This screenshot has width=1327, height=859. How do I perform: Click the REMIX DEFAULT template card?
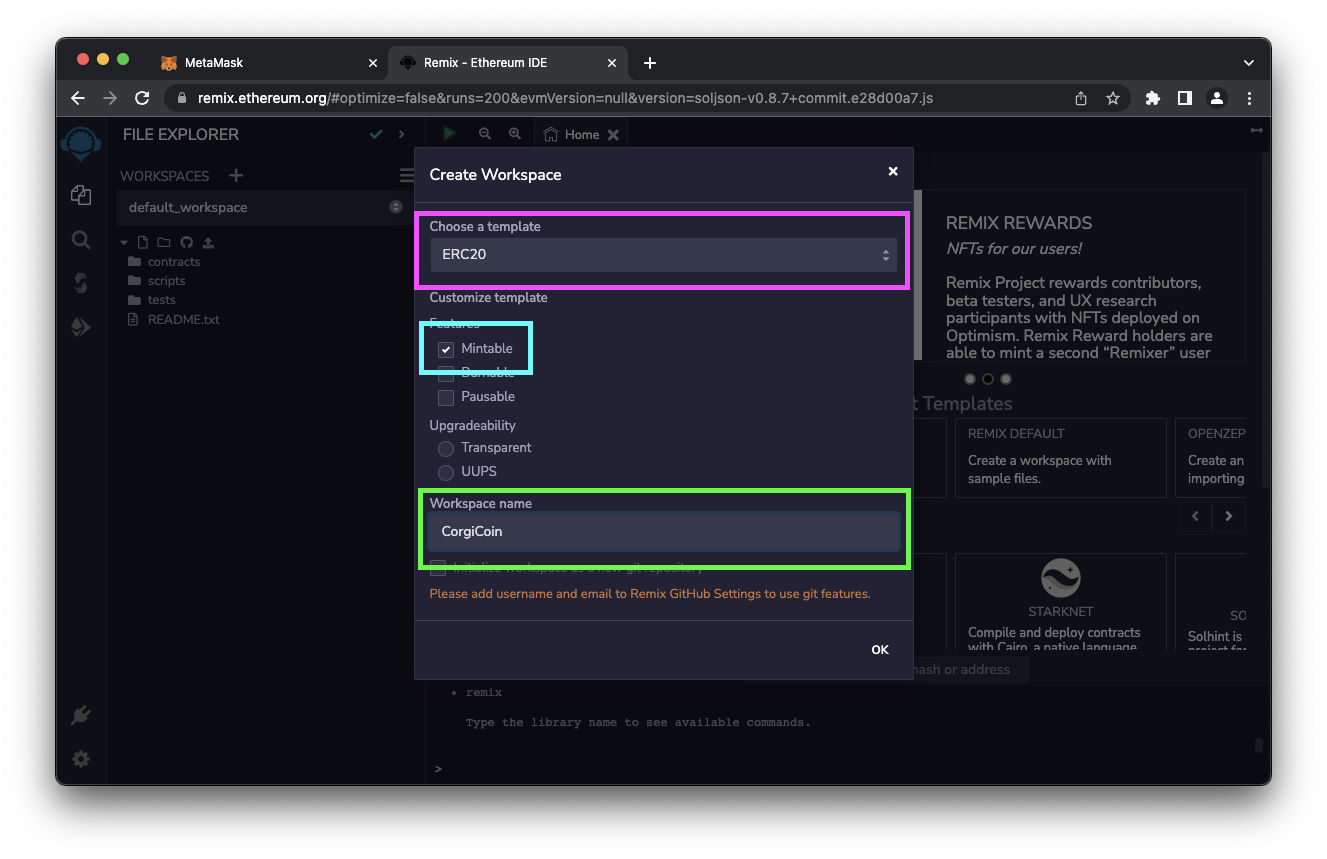point(1062,458)
